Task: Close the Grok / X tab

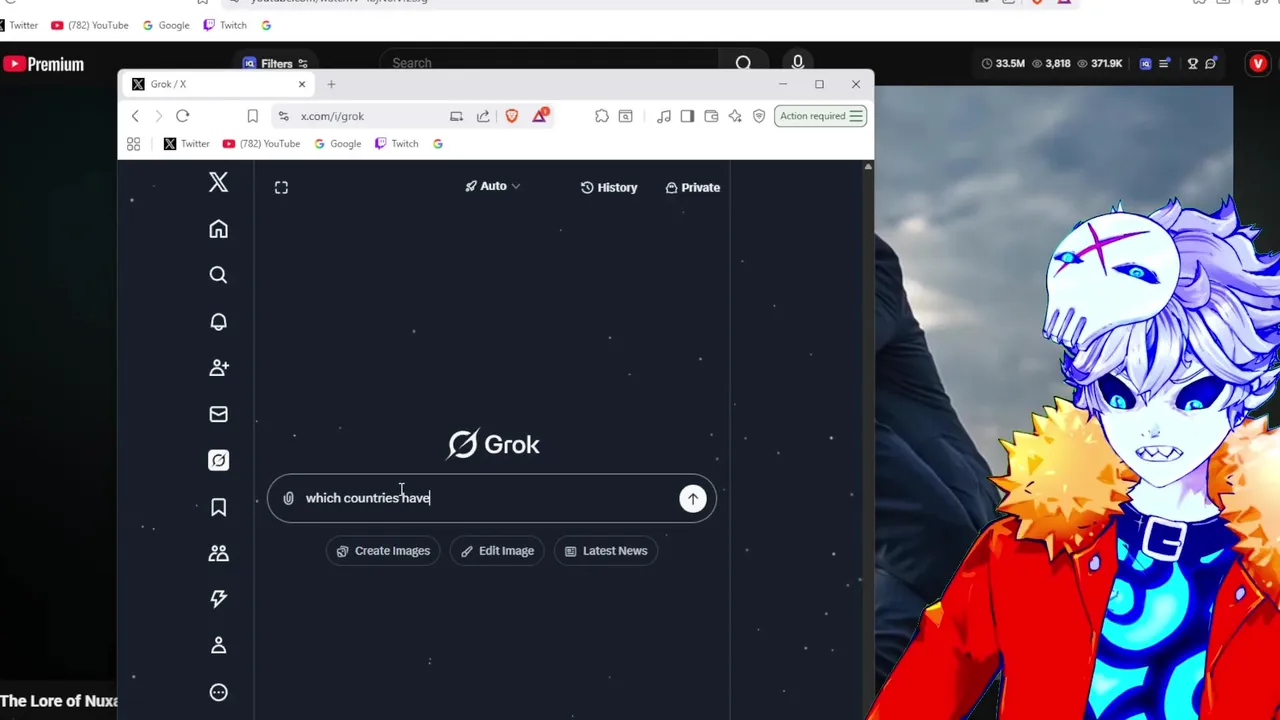Action: [301, 84]
